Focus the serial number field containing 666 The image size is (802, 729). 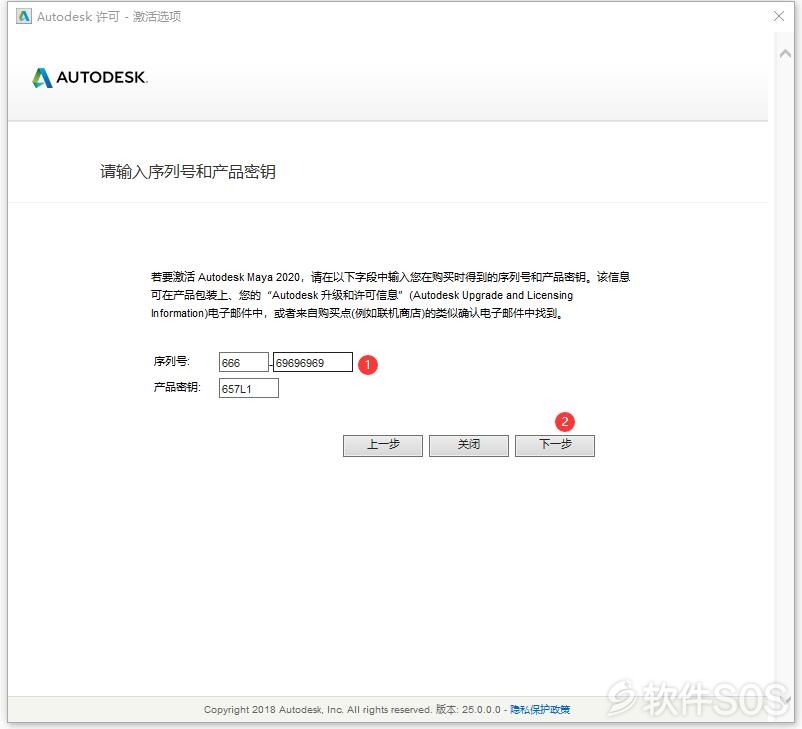click(243, 362)
